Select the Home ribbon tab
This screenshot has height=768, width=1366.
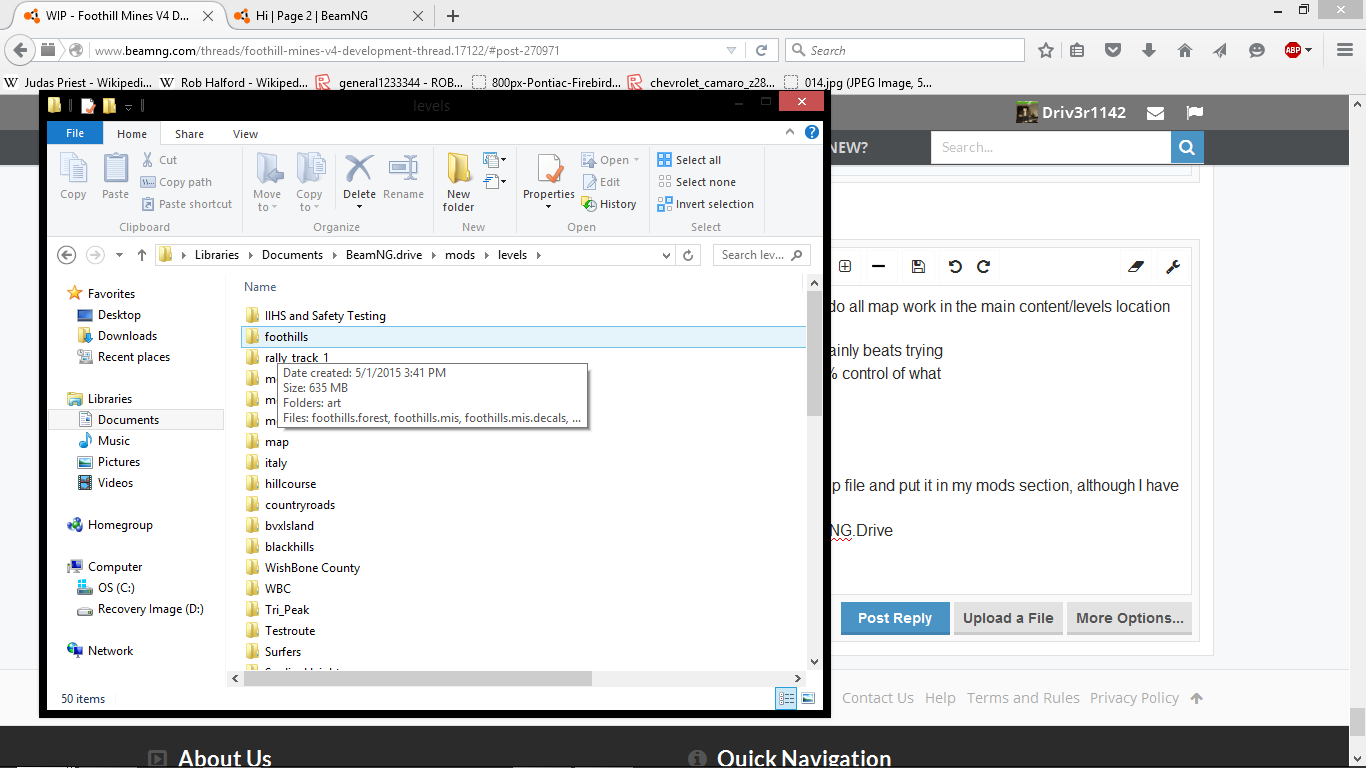(132, 134)
